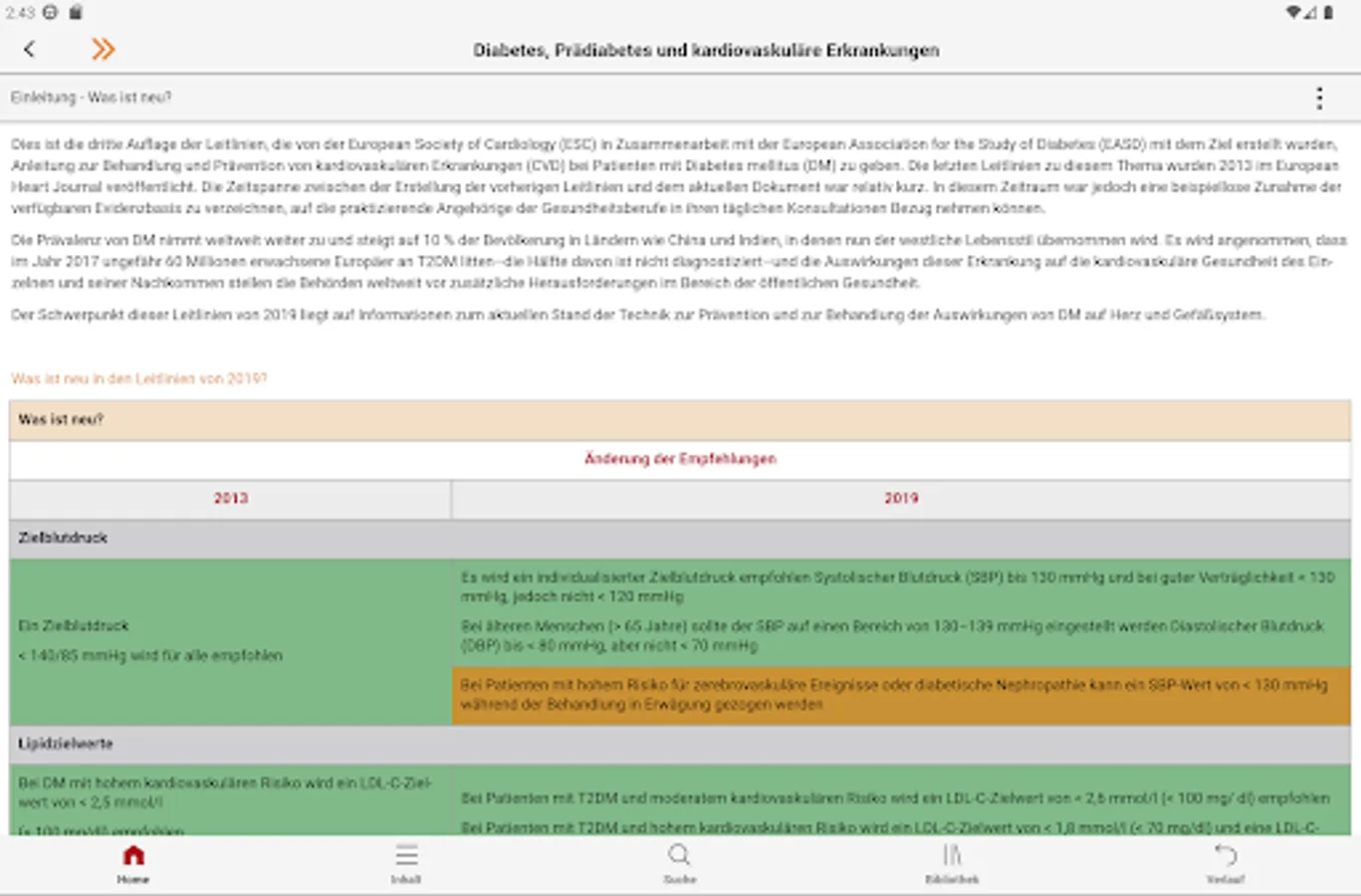Select the cell about älteren Menschen SBP
This screenshot has width=1361, height=896.
pyautogui.click(x=892, y=636)
